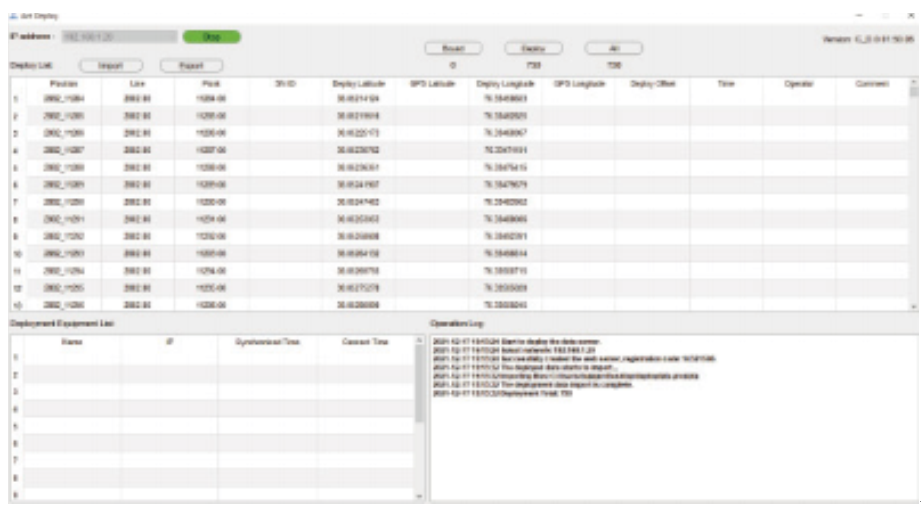Select row 12 in the deploy list

(x=459, y=288)
